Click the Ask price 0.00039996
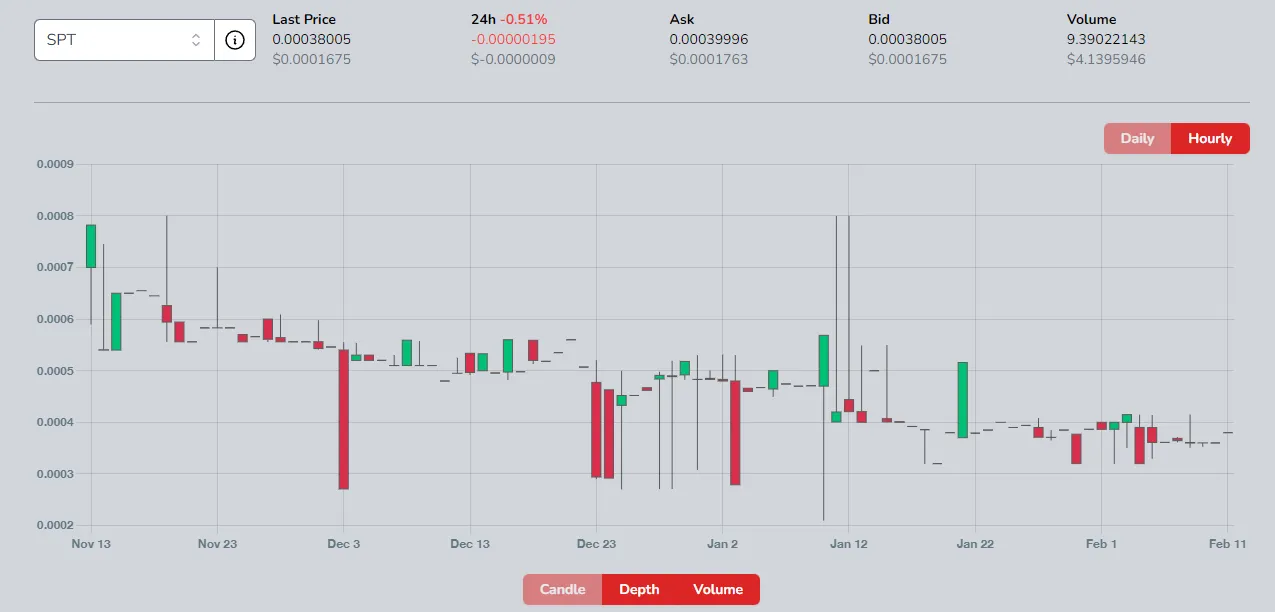Image resolution: width=1275 pixels, height=612 pixels. [x=709, y=39]
